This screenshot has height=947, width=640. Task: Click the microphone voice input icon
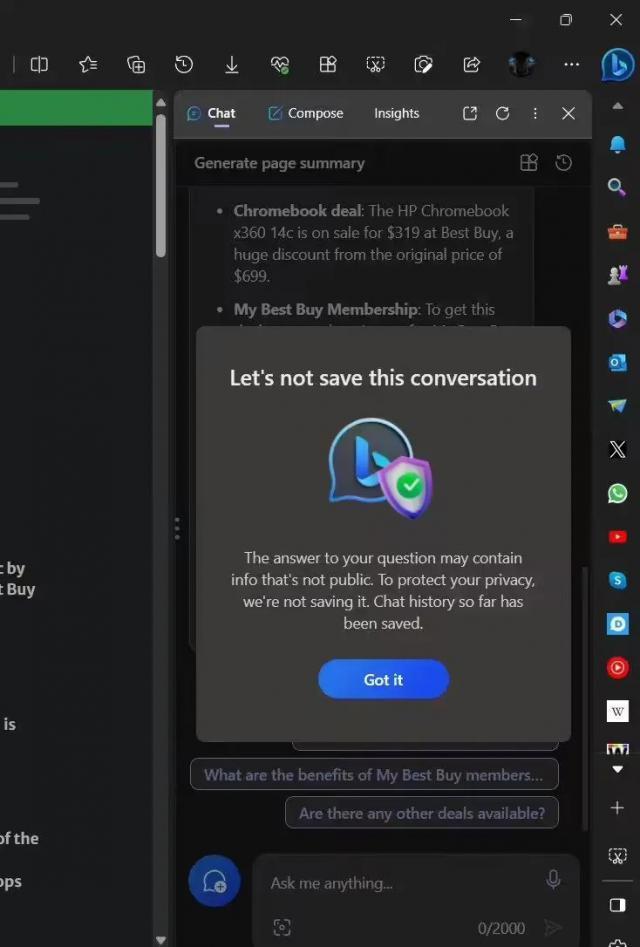pyautogui.click(x=553, y=880)
